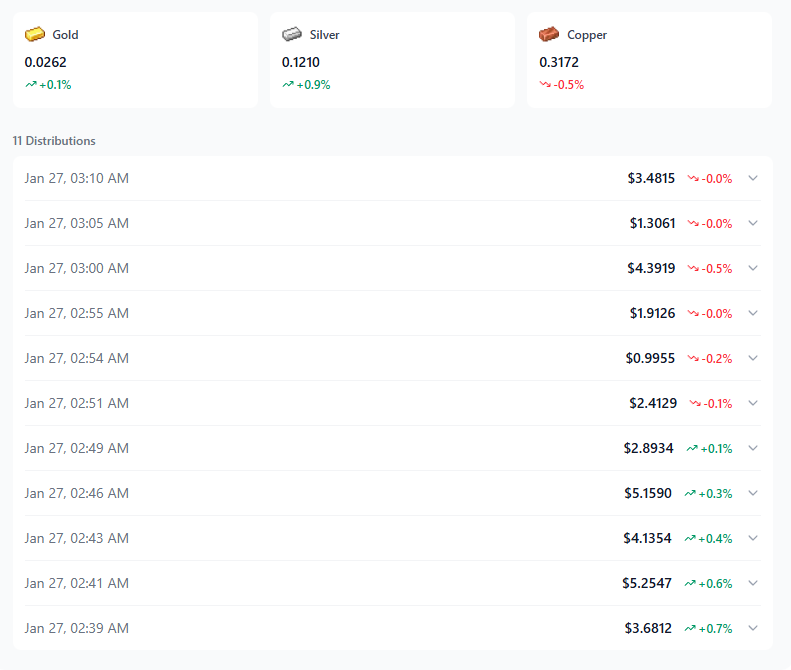Click the Copper downtrend arrow icon

coord(545,84)
